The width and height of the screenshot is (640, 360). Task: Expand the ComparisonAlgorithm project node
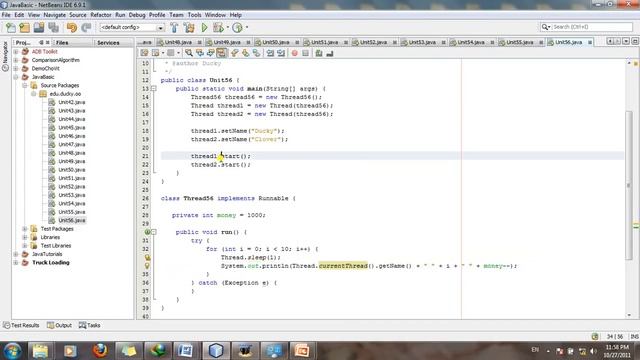pos(16,60)
